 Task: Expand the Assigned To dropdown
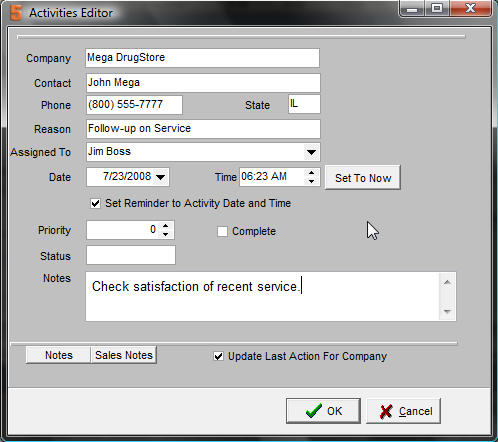click(x=311, y=152)
